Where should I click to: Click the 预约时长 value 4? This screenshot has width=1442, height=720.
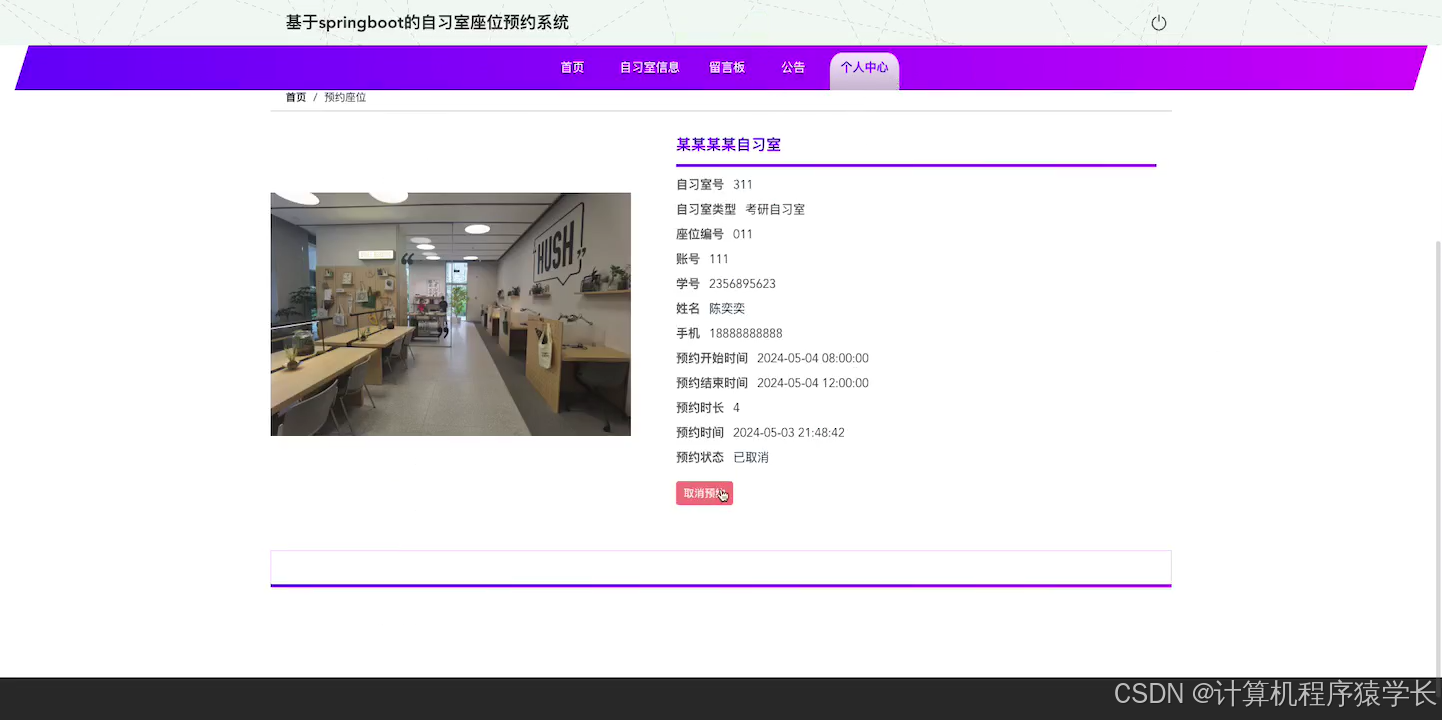[736, 407]
